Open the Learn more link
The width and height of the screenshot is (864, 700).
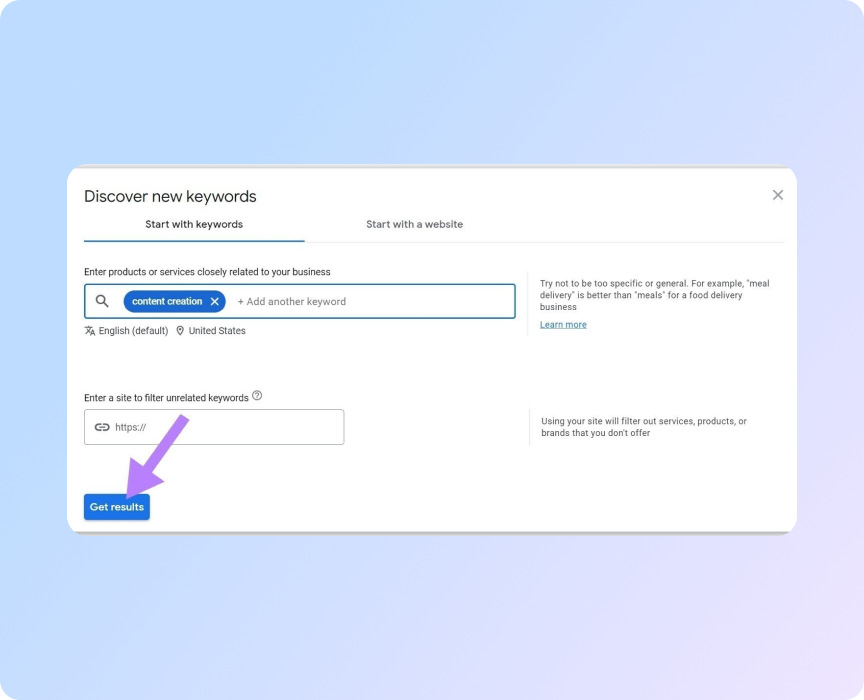(563, 325)
